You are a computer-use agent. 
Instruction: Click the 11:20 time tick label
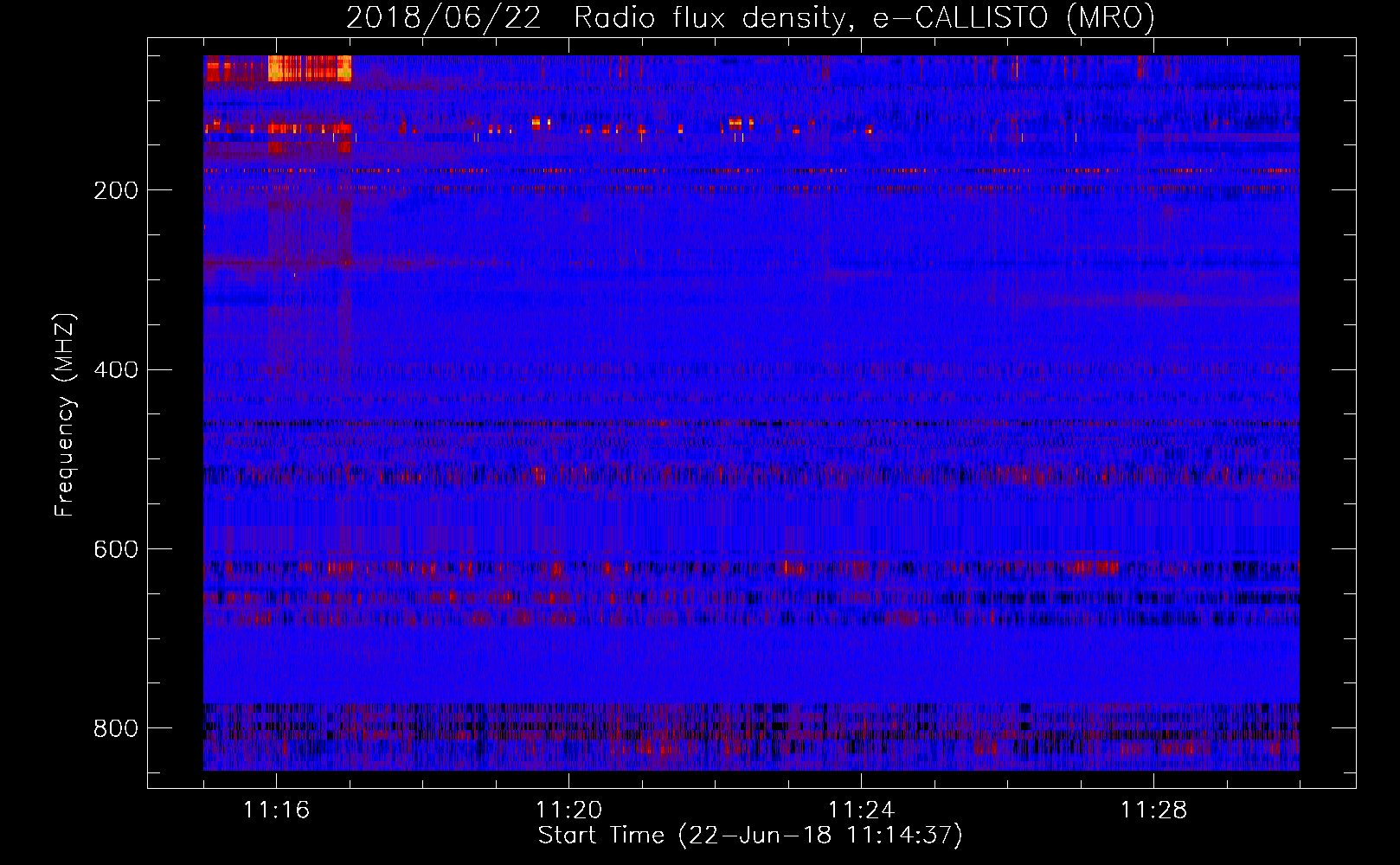pyautogui.click(x=569, y=810)
